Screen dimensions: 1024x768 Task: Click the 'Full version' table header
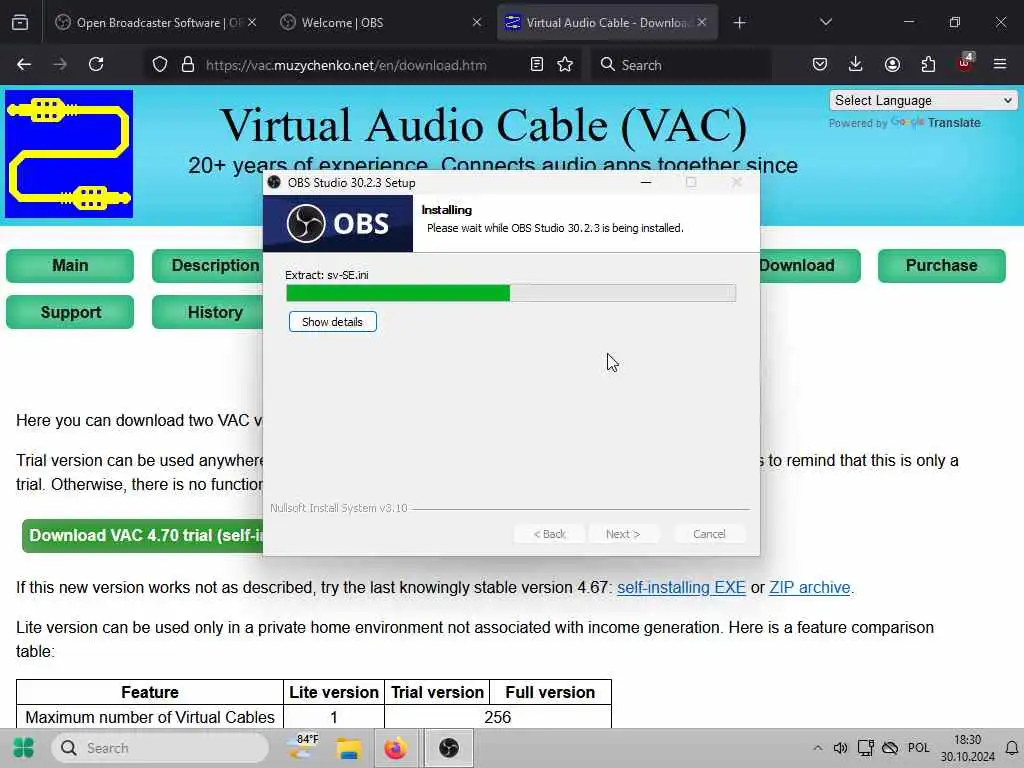coord(550,692)
